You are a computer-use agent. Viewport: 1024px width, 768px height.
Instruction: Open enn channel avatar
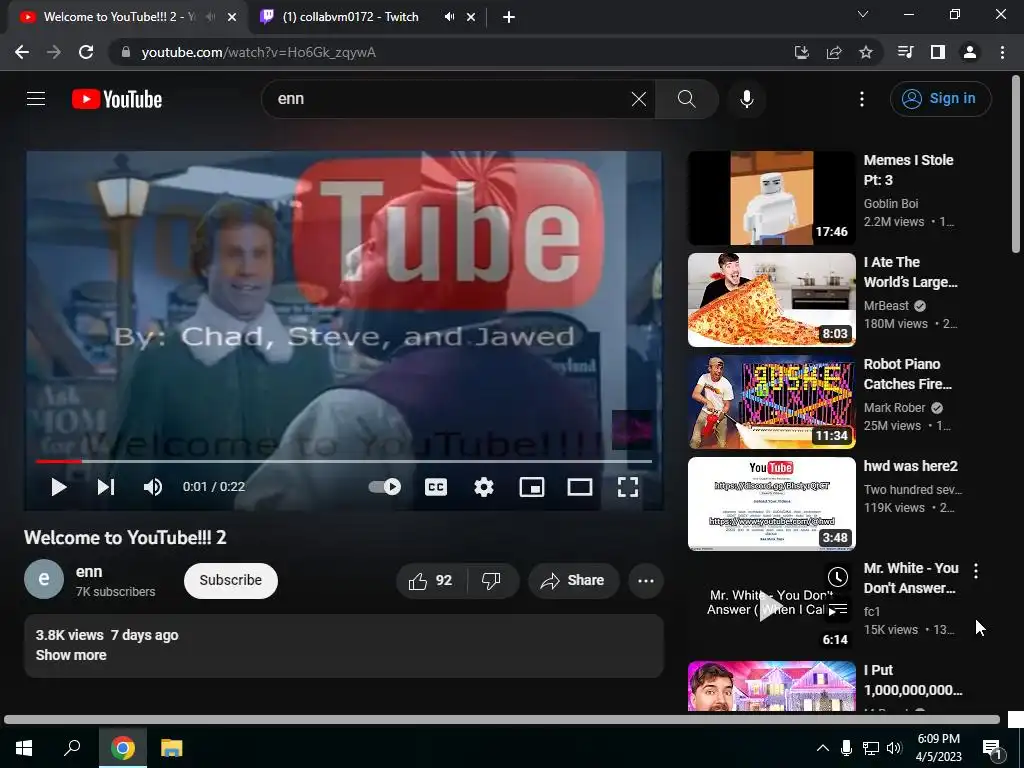(x=44, y=579)
